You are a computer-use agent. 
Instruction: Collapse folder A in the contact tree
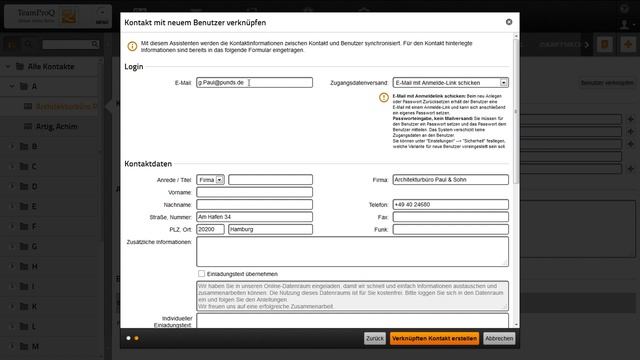[x=12, y=86]
